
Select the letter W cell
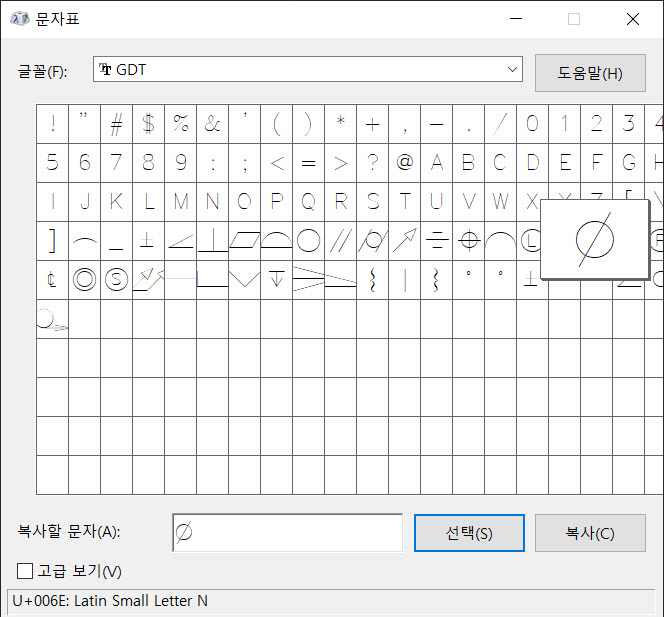pyautogui.click(x=501, y=202)
